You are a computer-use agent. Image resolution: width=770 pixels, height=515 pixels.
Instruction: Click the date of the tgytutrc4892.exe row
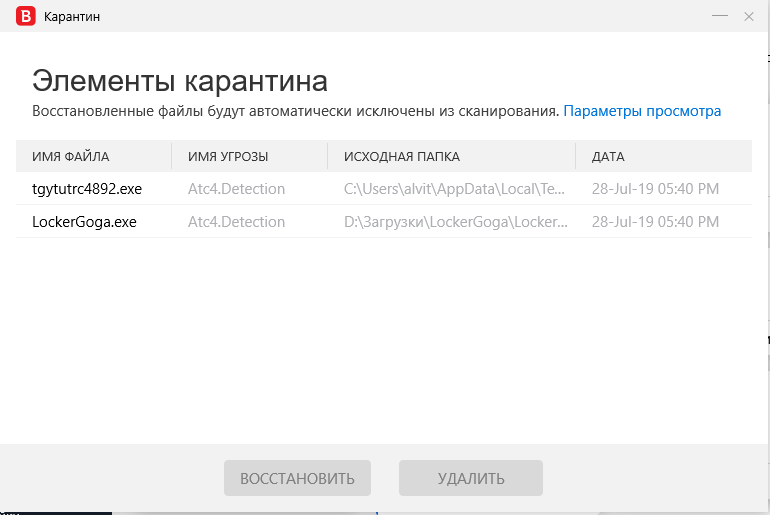coord(655,188)
